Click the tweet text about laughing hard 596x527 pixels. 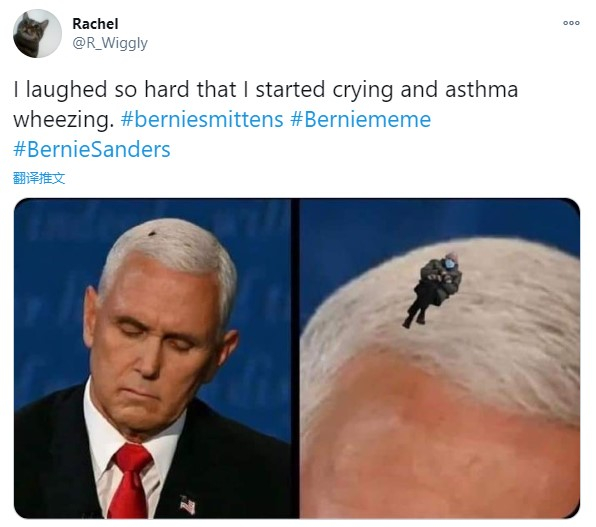pyautogui.click(x=265, y=104)
